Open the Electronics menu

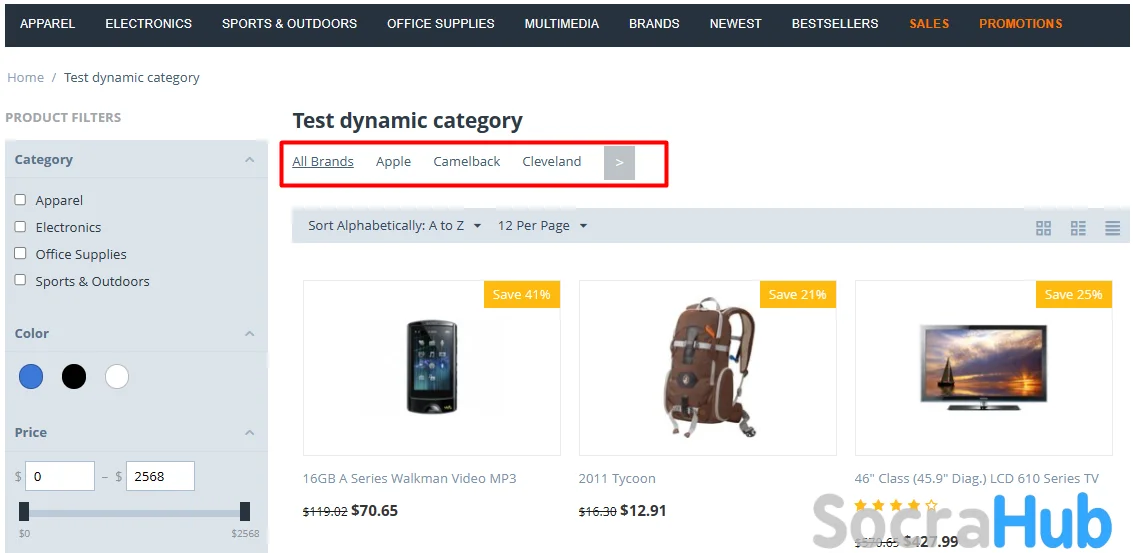(x=148, y=23)
